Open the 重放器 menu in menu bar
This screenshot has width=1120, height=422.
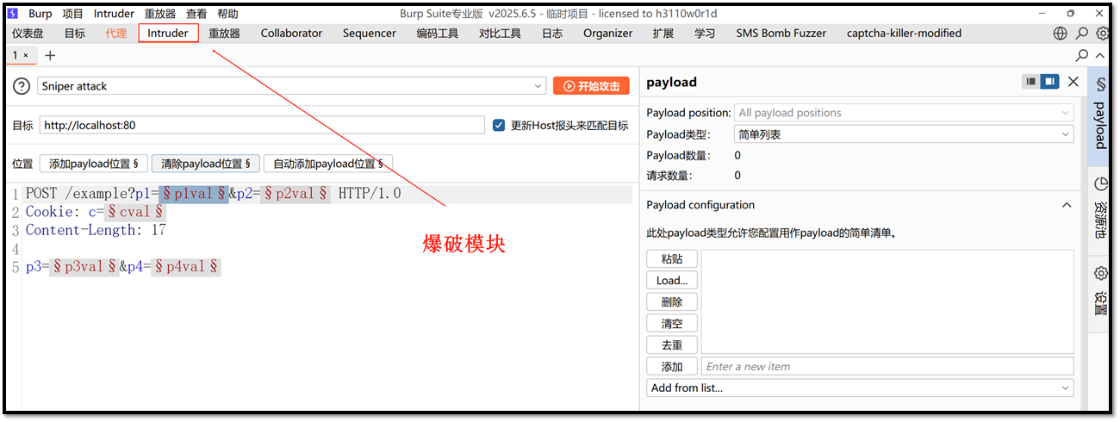[x=160, y=14]
